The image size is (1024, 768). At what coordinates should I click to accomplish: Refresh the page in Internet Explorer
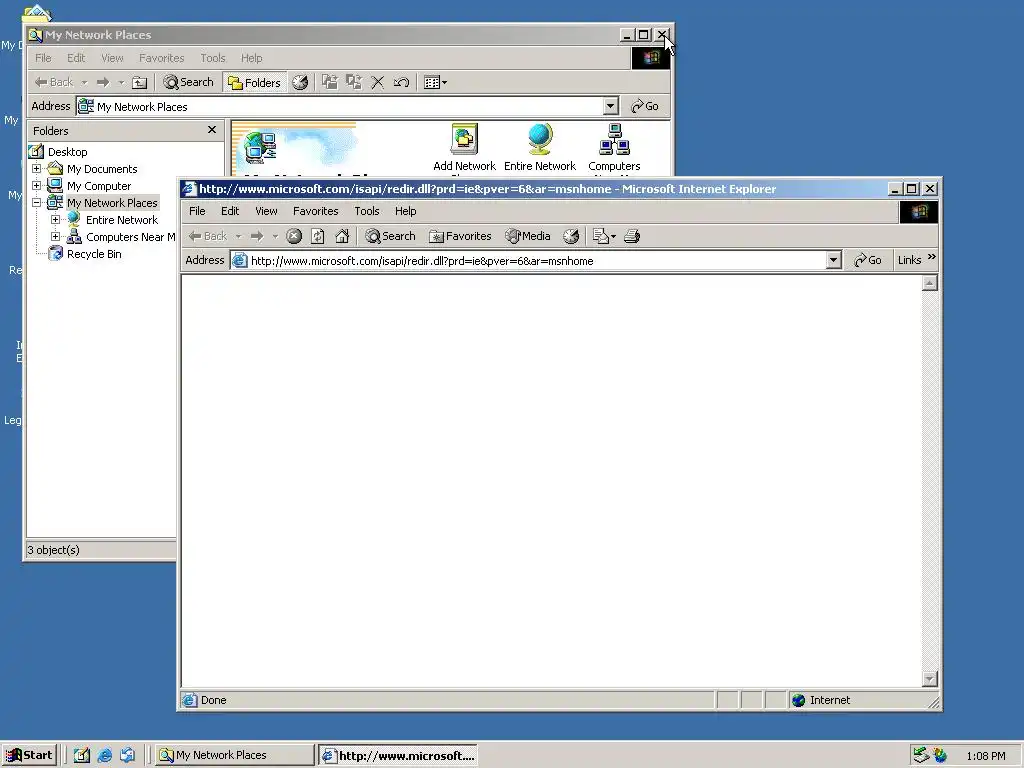[317, 236]
